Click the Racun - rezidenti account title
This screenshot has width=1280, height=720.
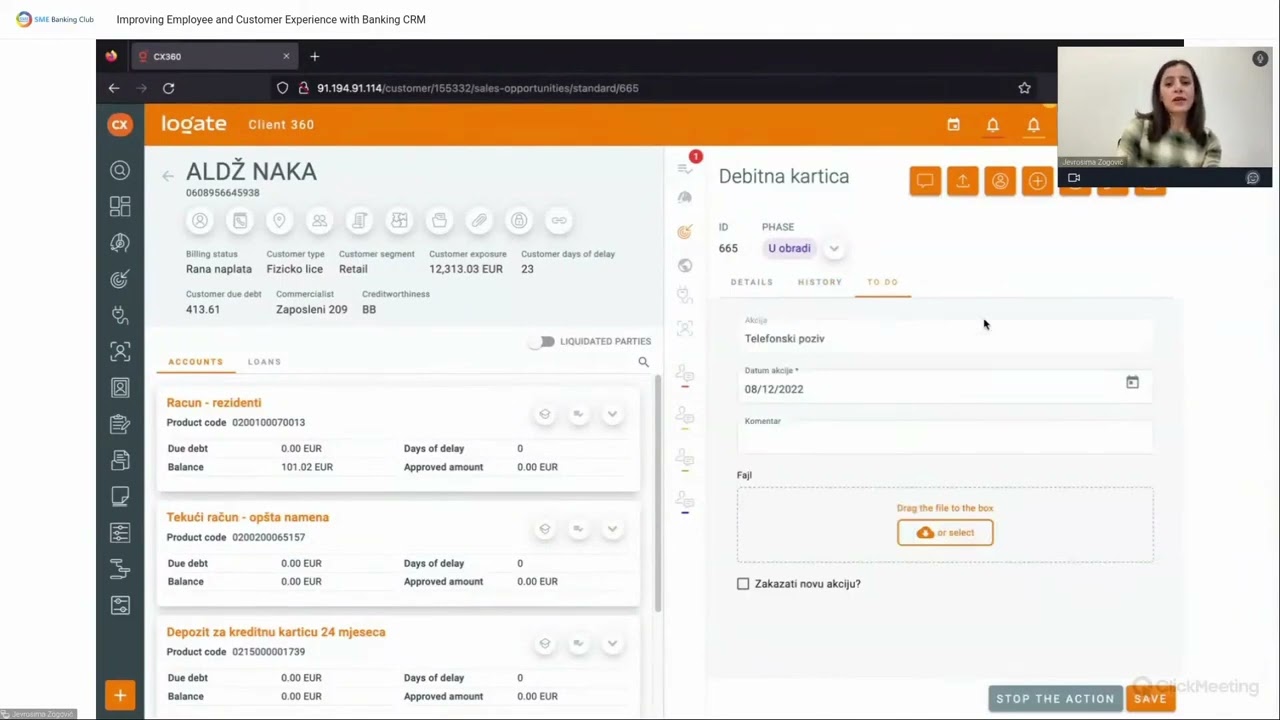(x=214, y=403)
